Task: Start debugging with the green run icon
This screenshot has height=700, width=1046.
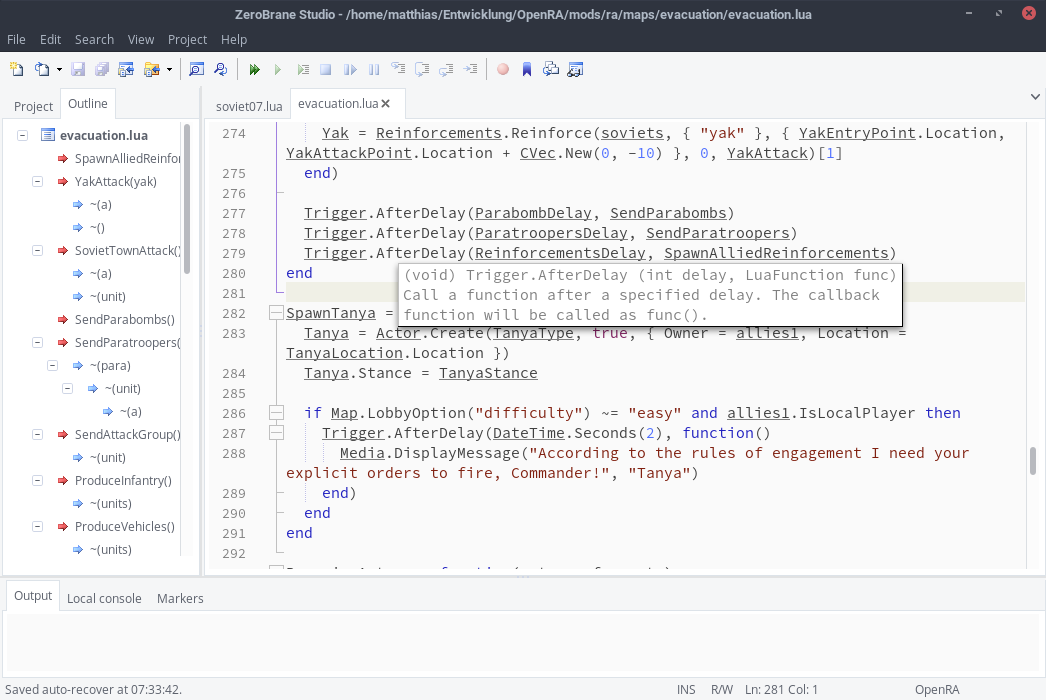Action: coord(254,69)
